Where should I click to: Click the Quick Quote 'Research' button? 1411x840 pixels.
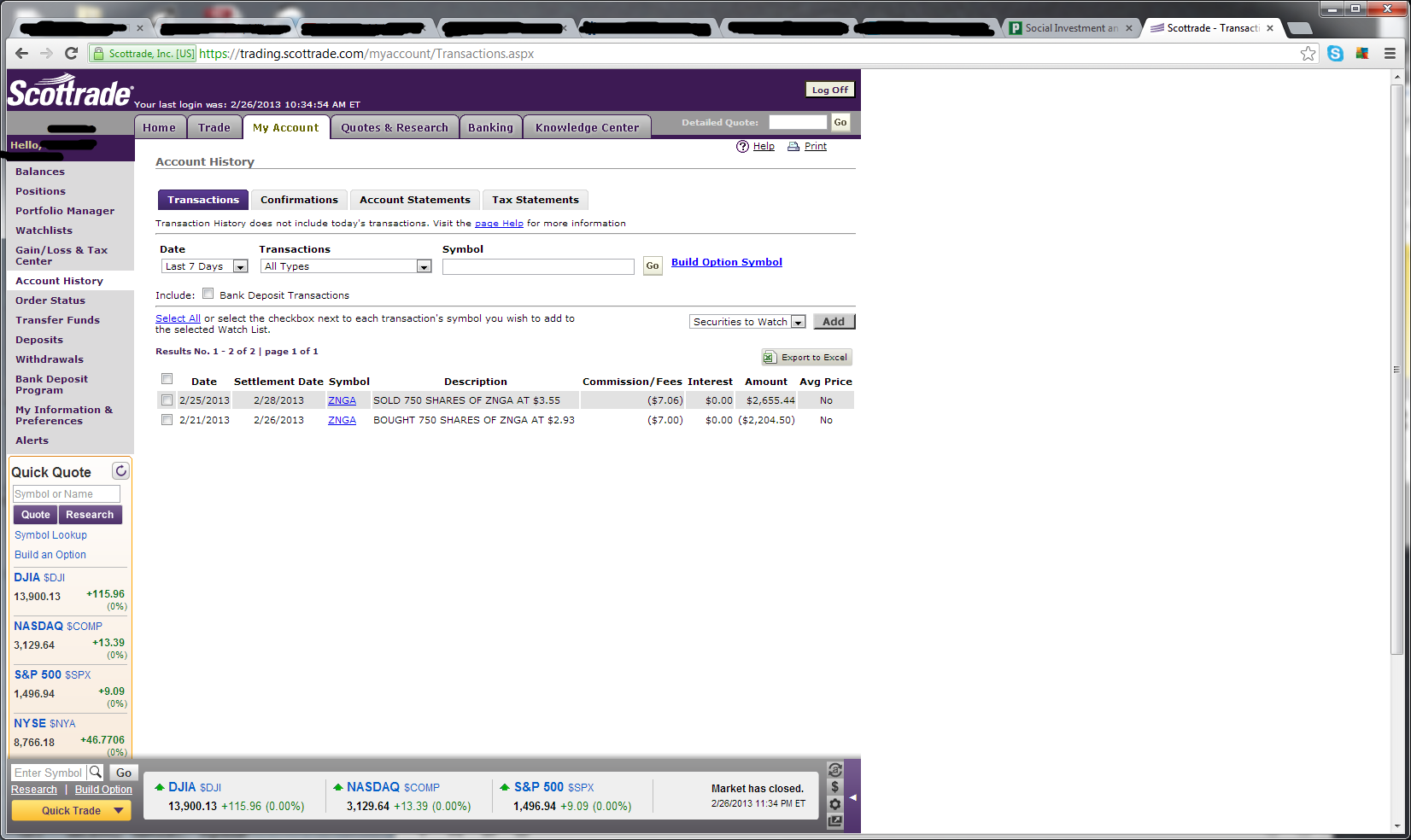[x=90, y=515]
